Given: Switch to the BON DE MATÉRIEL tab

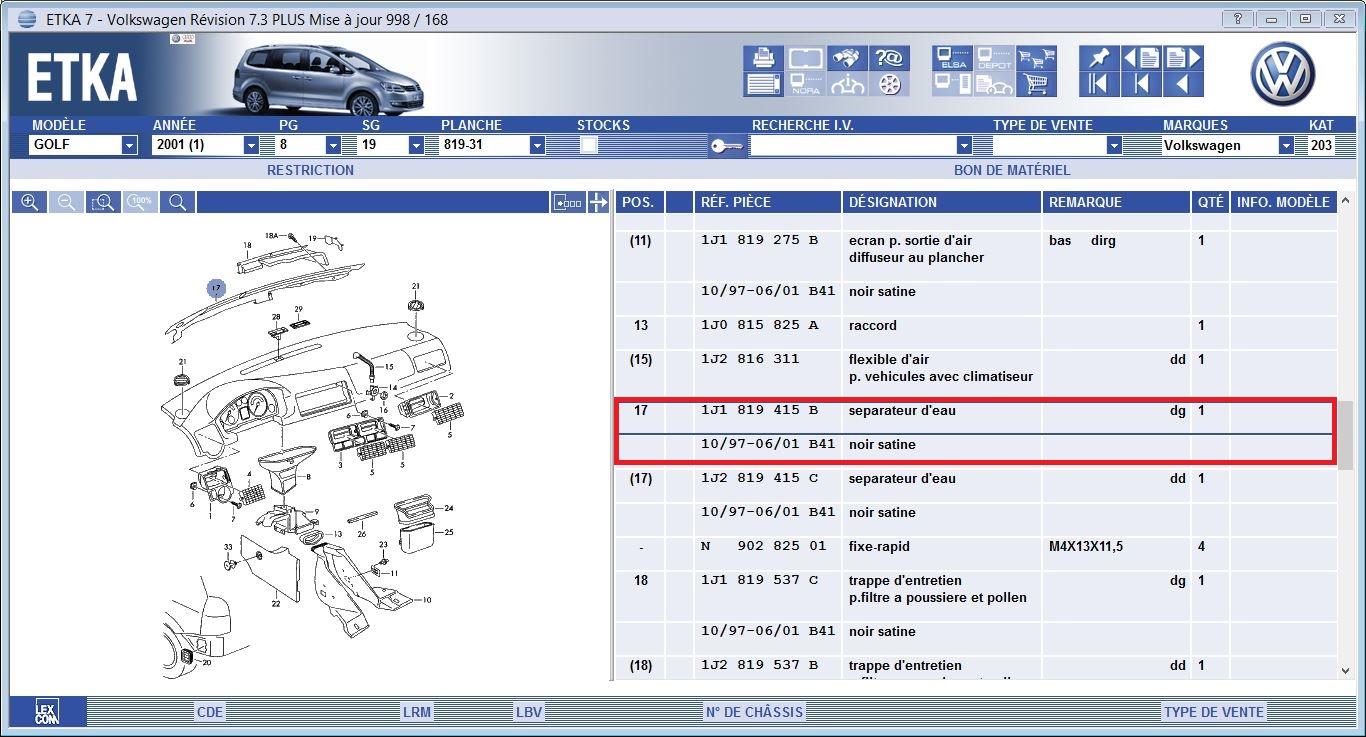Looking at the screenshot, I should tap(1012, 170).
